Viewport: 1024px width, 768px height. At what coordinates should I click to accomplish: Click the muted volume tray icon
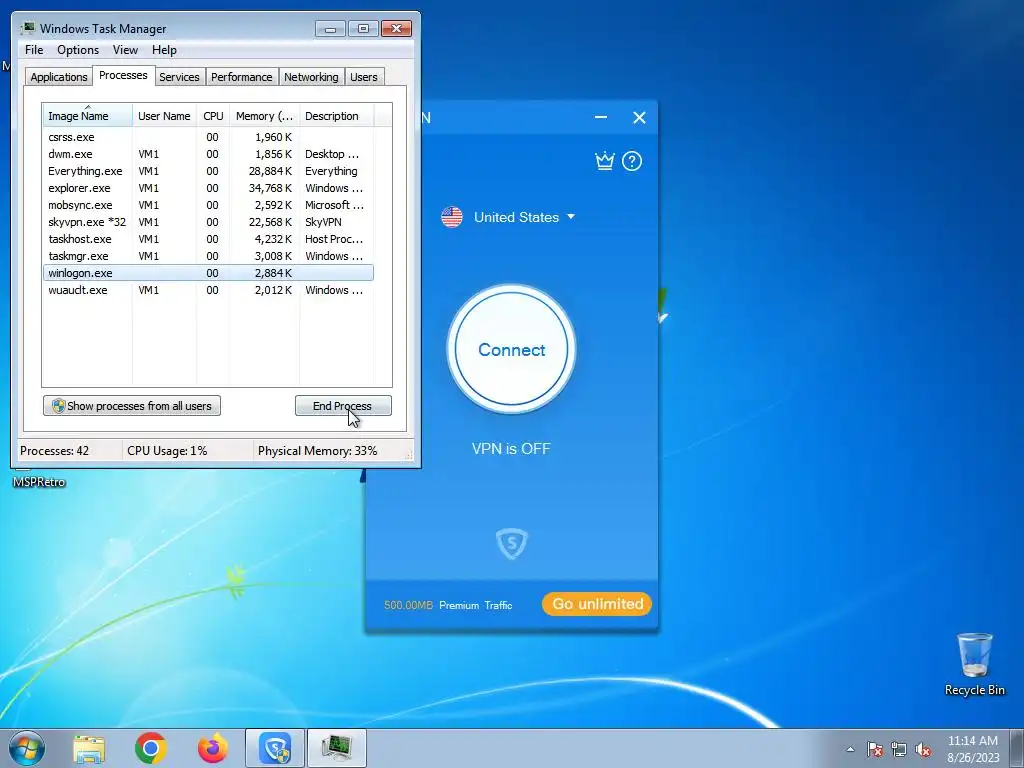click(923, 750)
